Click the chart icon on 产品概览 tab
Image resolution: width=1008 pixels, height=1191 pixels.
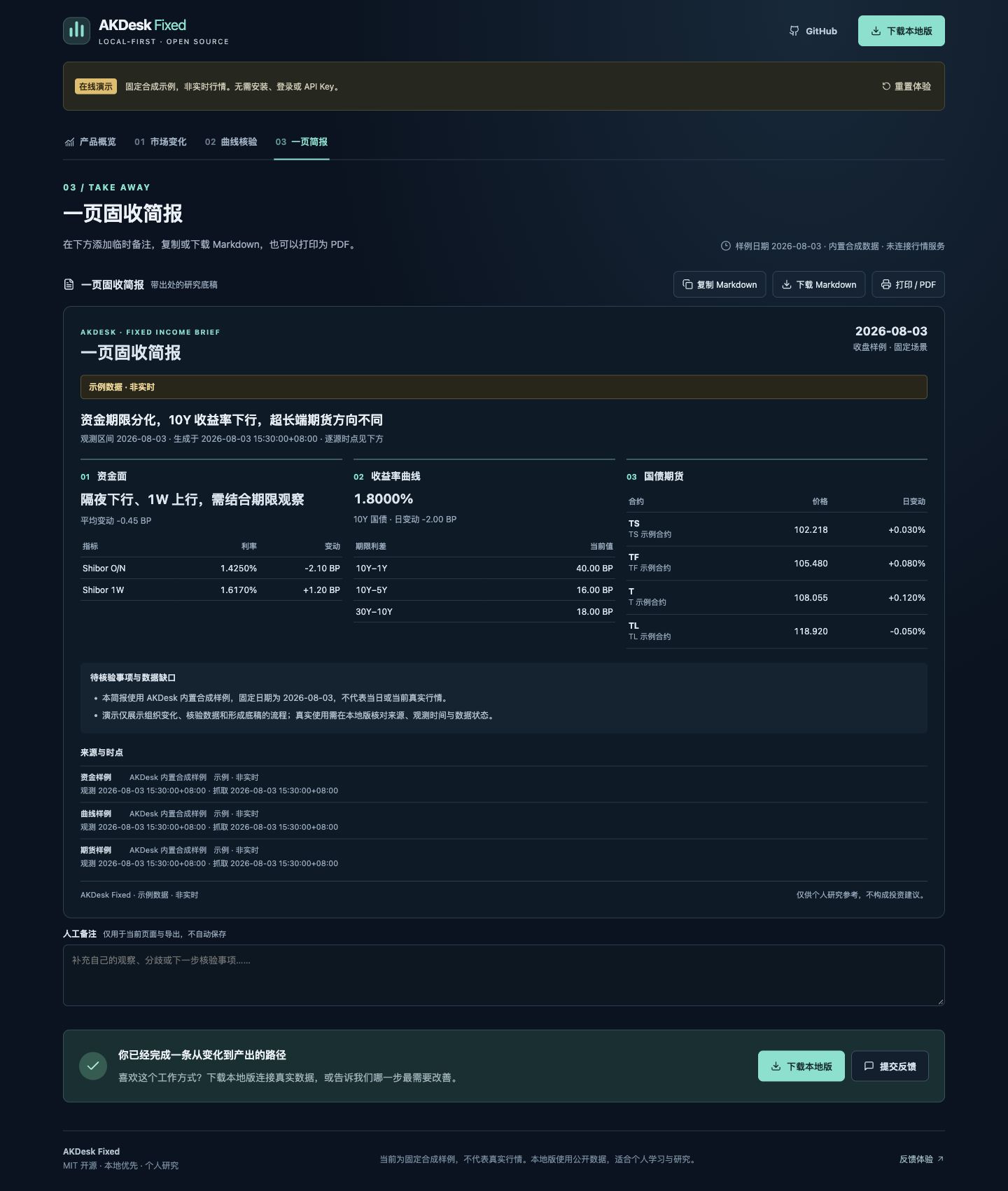click(x=69, y=142)
